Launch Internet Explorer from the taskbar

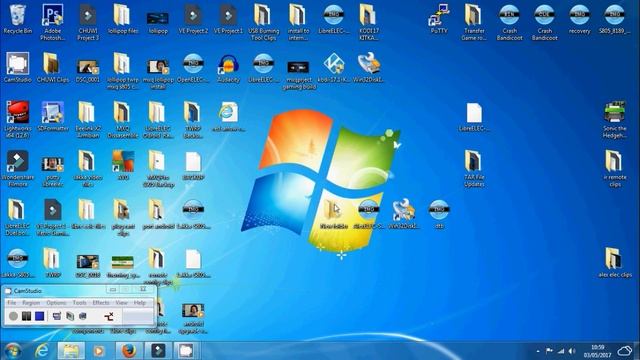42,351
